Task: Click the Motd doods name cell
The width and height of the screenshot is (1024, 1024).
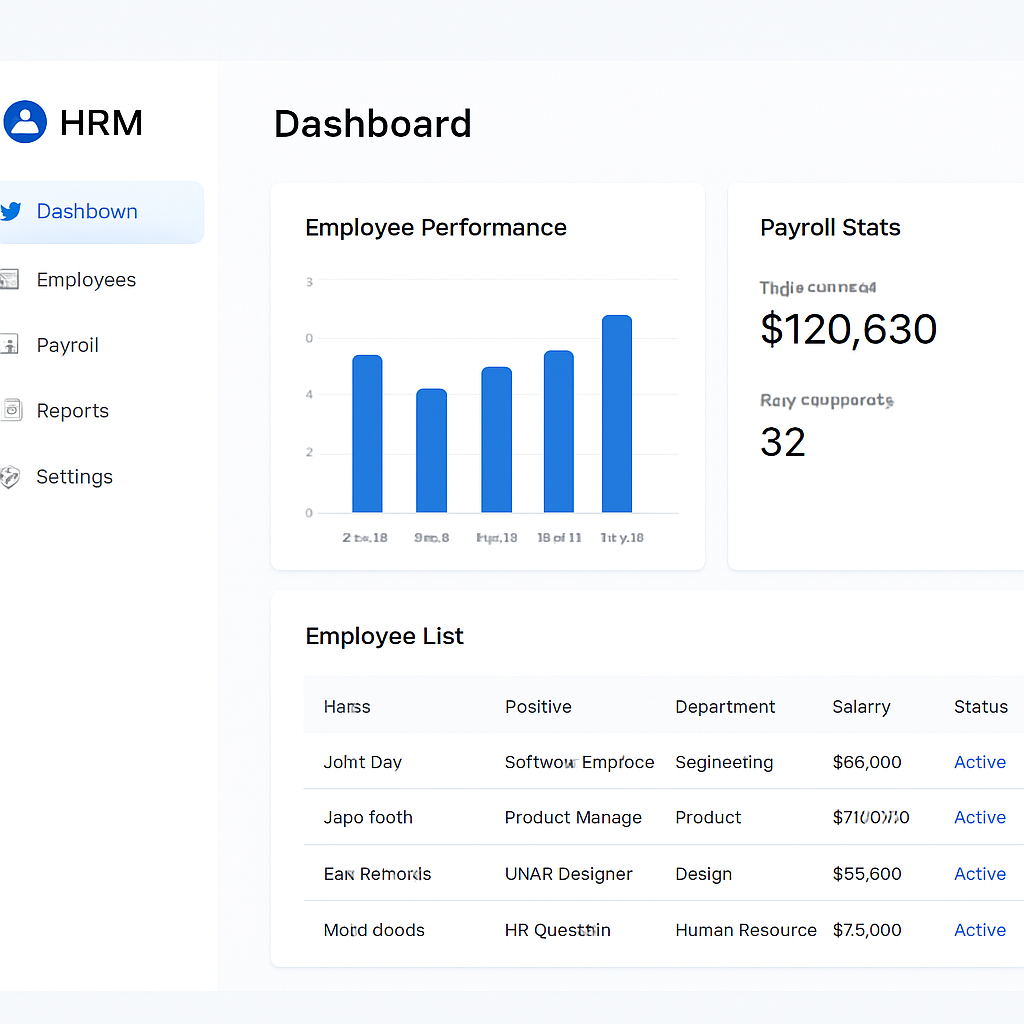Action: point(374,930)
